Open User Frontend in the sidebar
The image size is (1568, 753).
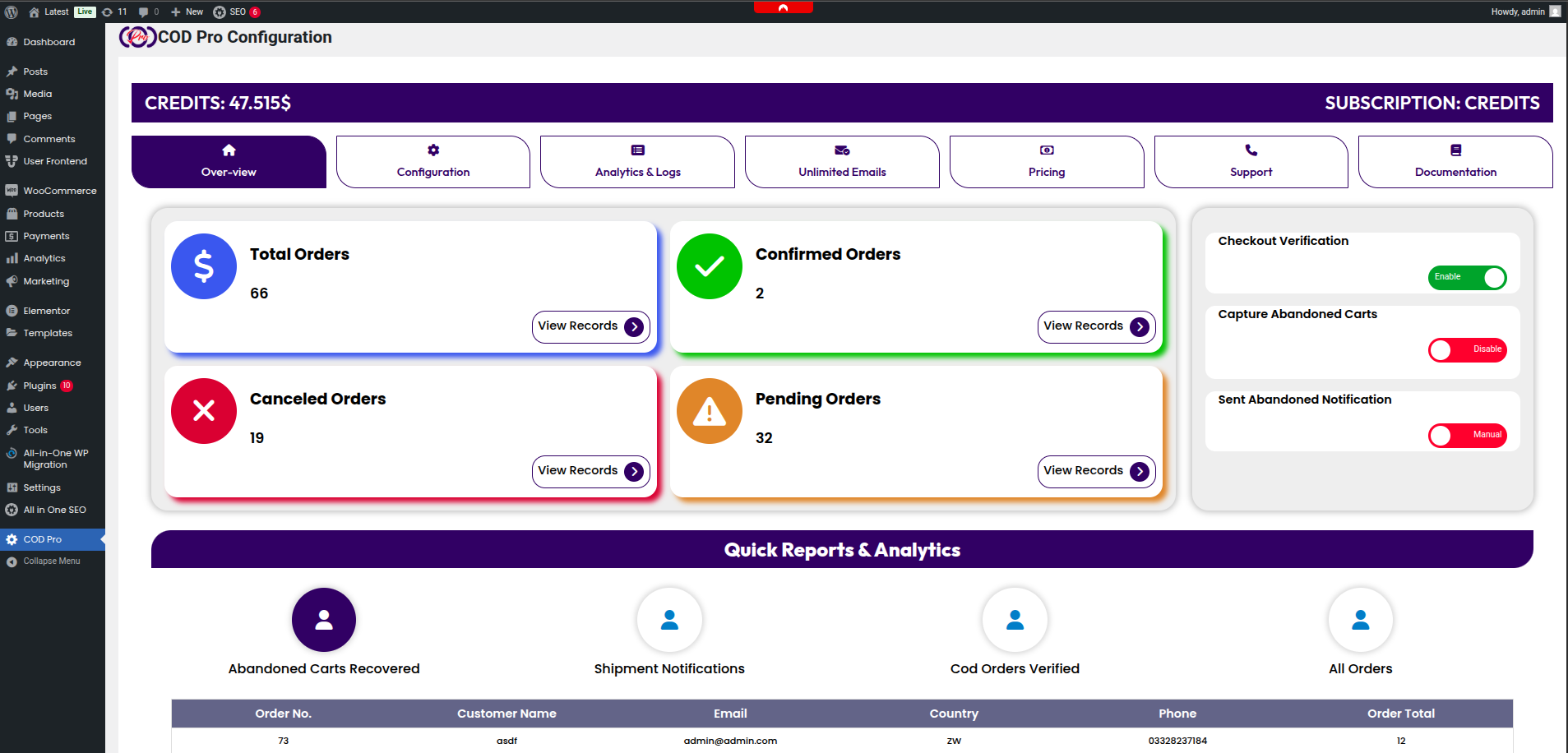click(53, 161)
